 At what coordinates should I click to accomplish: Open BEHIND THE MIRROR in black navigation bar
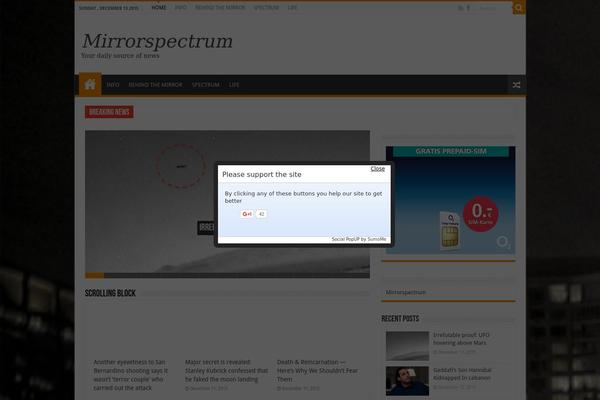(155, 85)
